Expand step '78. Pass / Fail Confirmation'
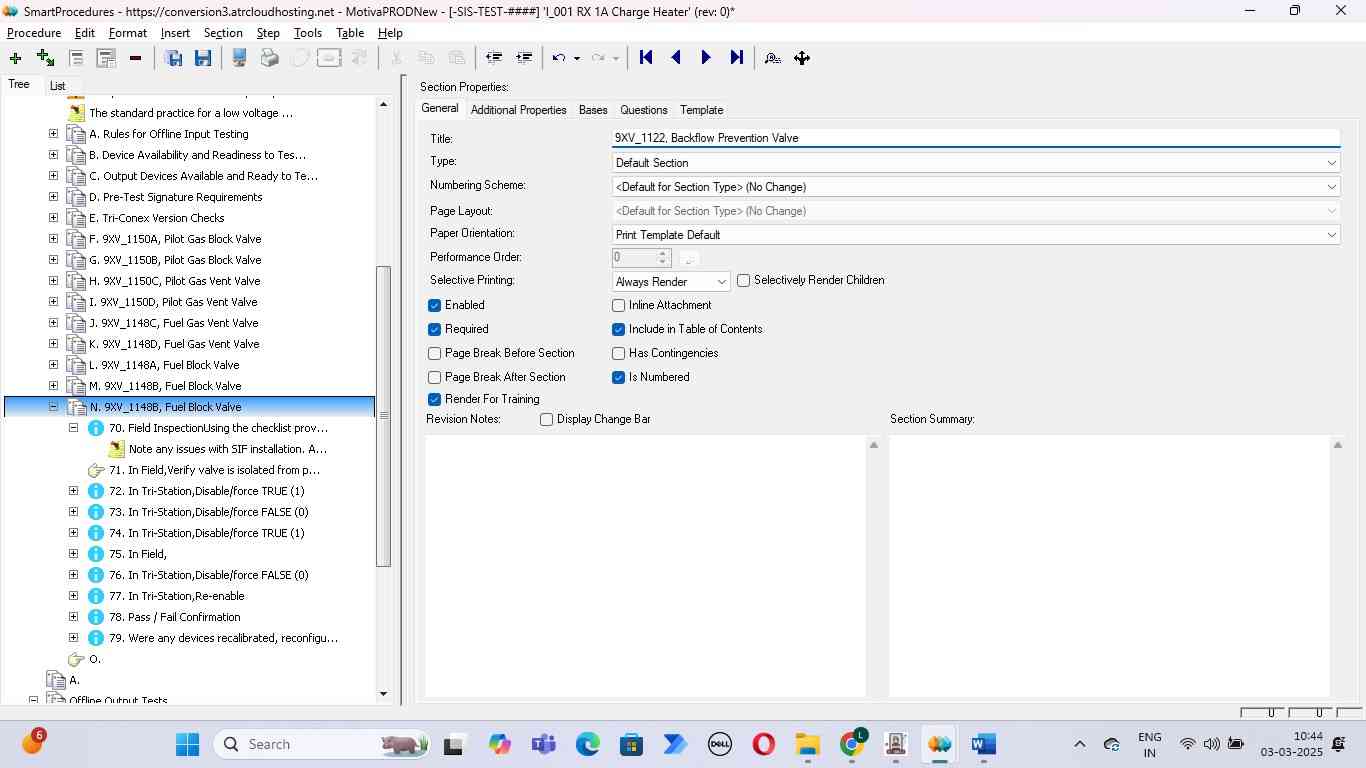The width and height of the screenshot is (1366, 768). click(x=73, y=617)
